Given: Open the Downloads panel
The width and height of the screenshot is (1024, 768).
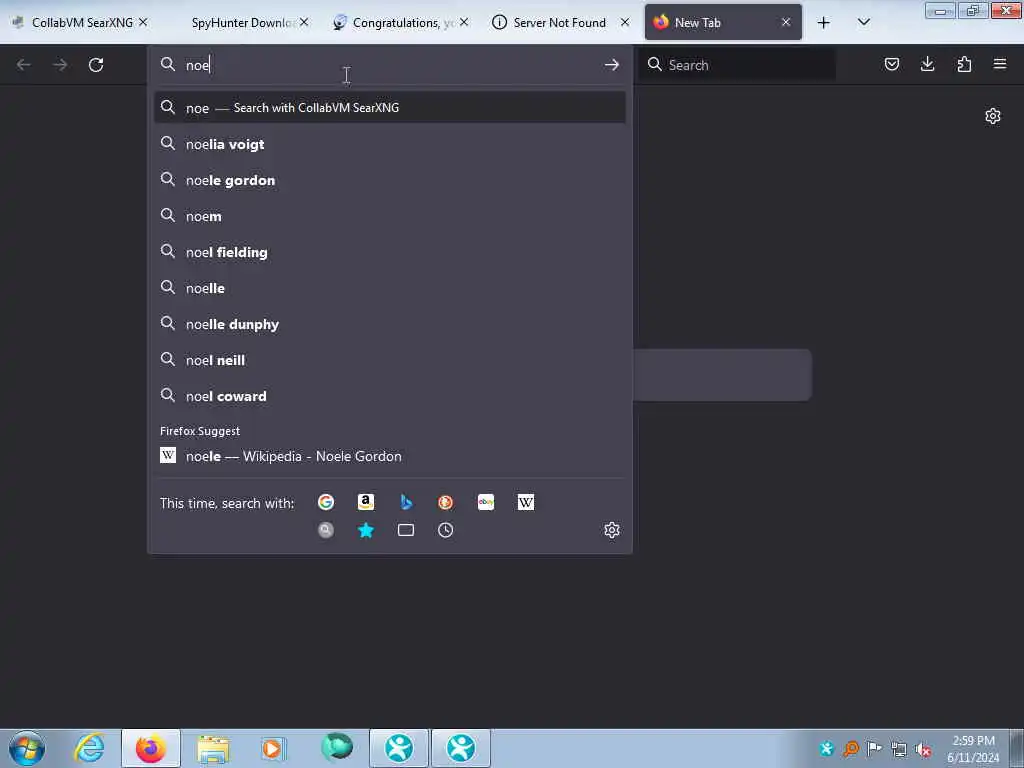Looking at the screenshot, I should point(927,64).
